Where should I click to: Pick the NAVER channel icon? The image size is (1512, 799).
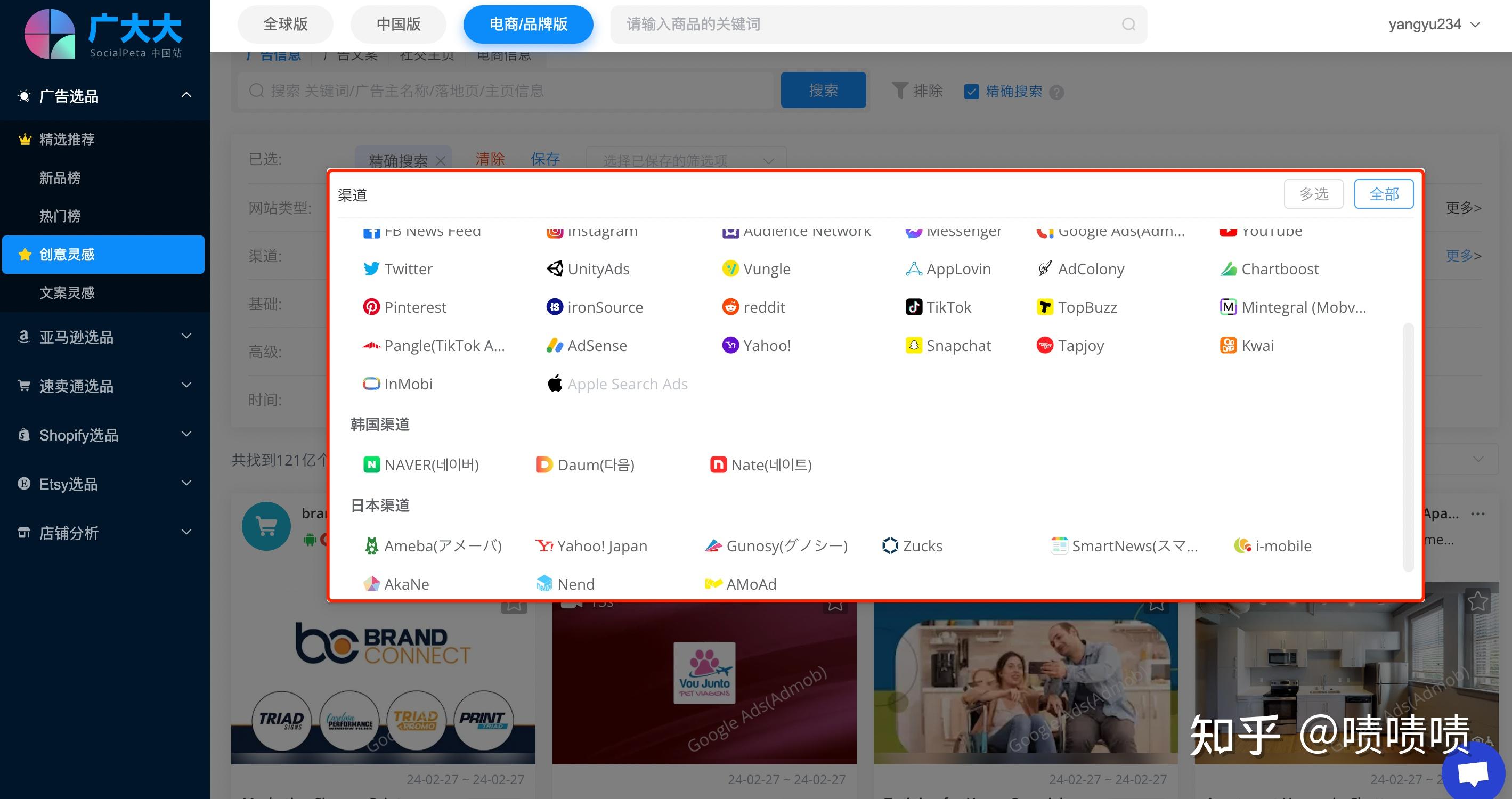click(371, 464)
